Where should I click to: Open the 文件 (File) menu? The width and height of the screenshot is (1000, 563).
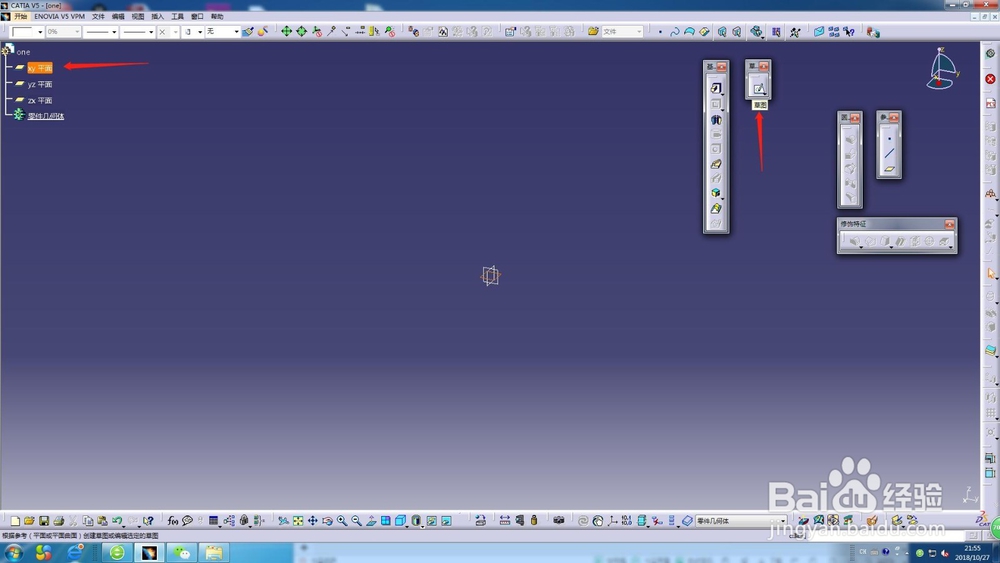pos(98,17)
